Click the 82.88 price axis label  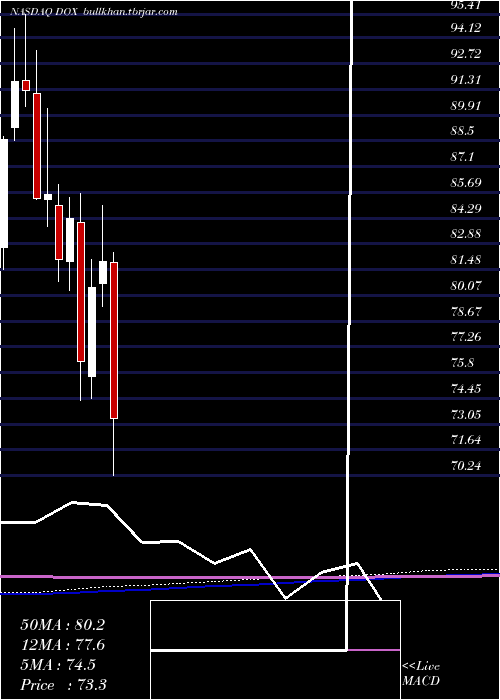(466, 234)
